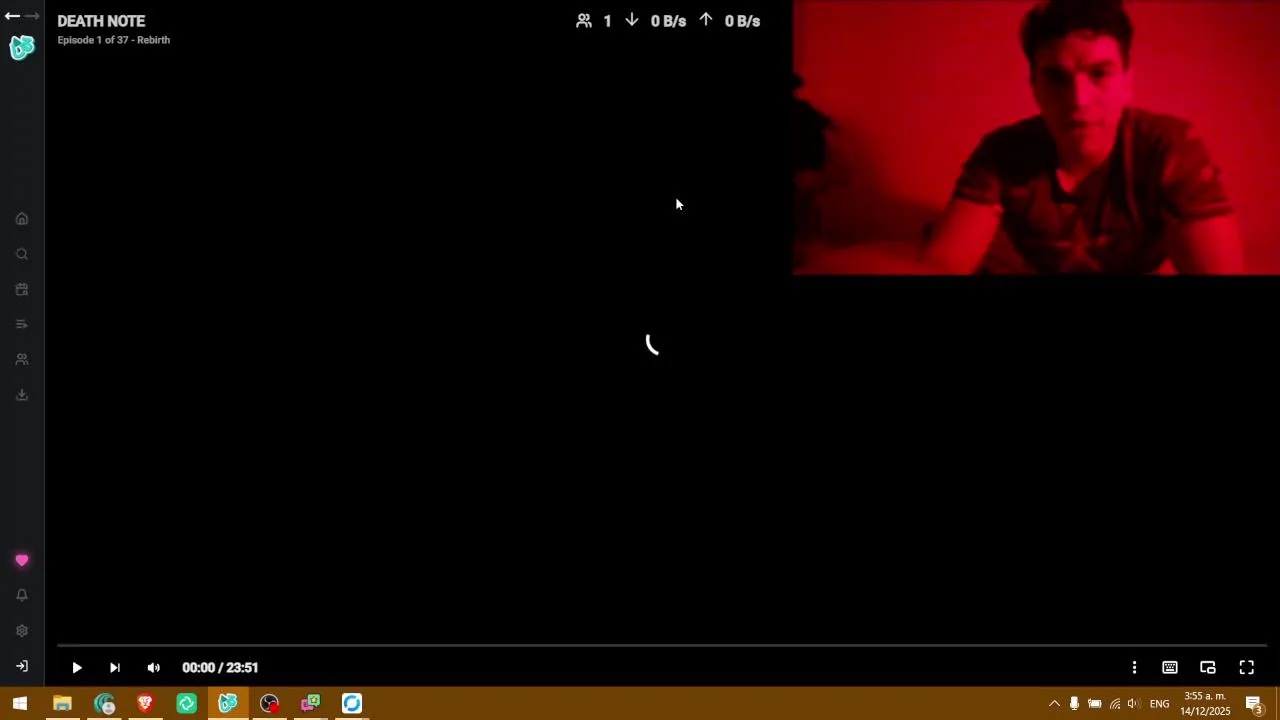Open the Windows Start menu

tap(20, 704)
